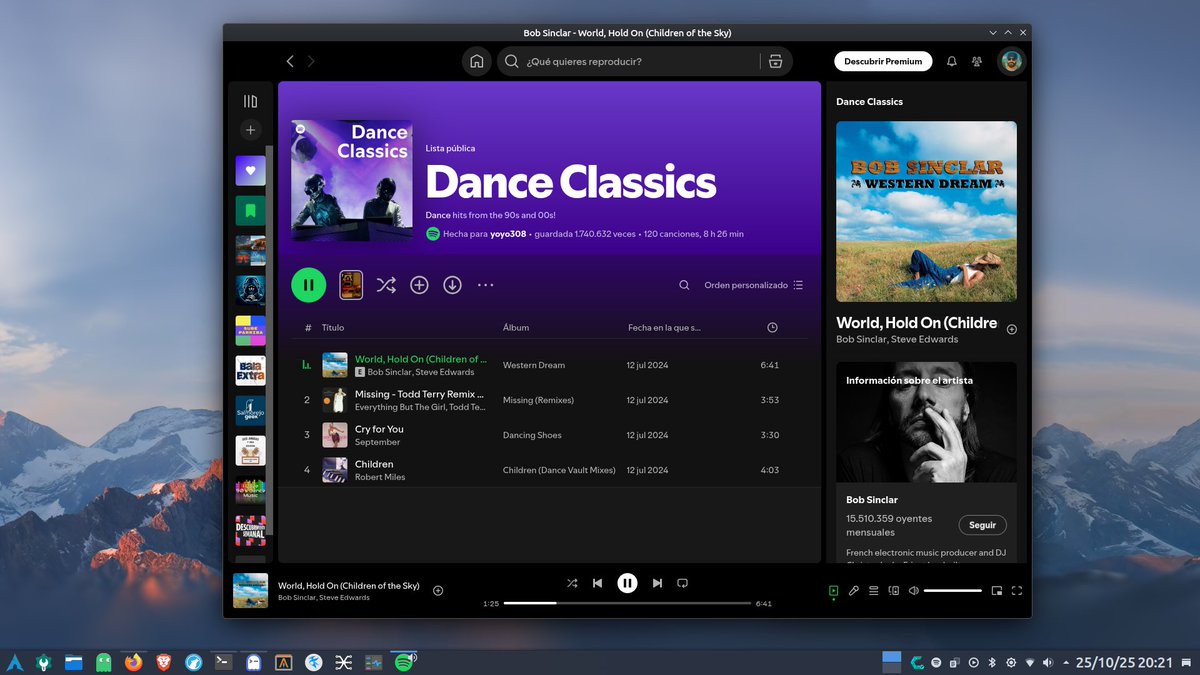
Task: Open Firefox from the taskbar
Action: coord(133,662)
